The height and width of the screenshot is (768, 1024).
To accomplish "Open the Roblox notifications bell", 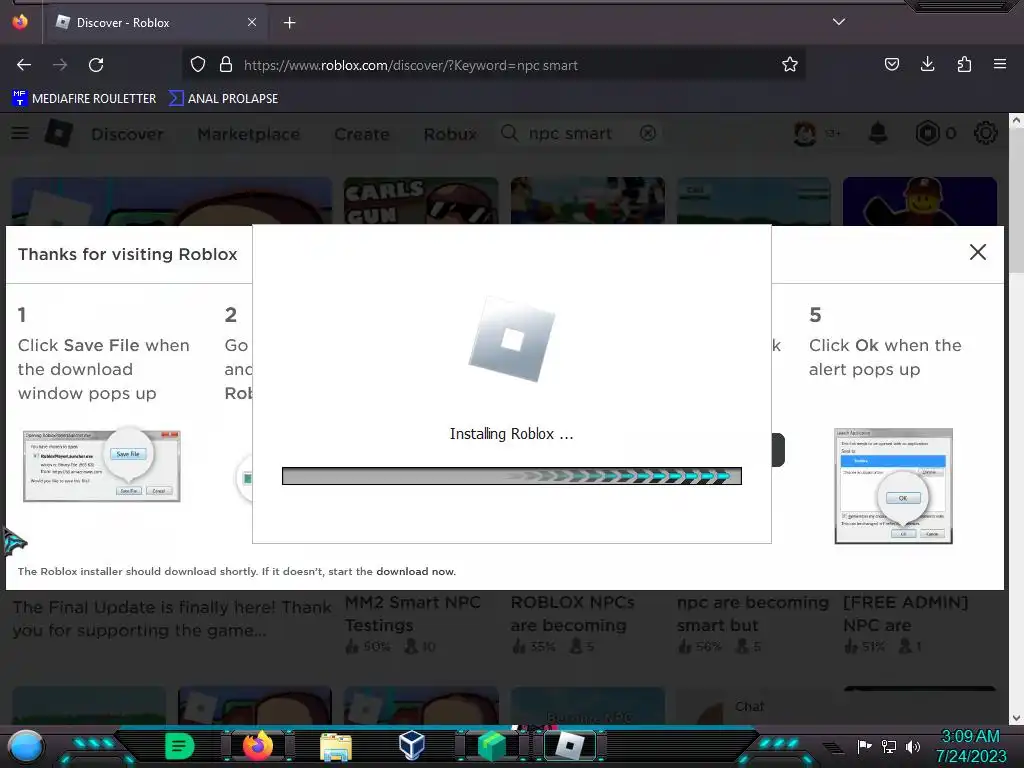I will point(878,133).
